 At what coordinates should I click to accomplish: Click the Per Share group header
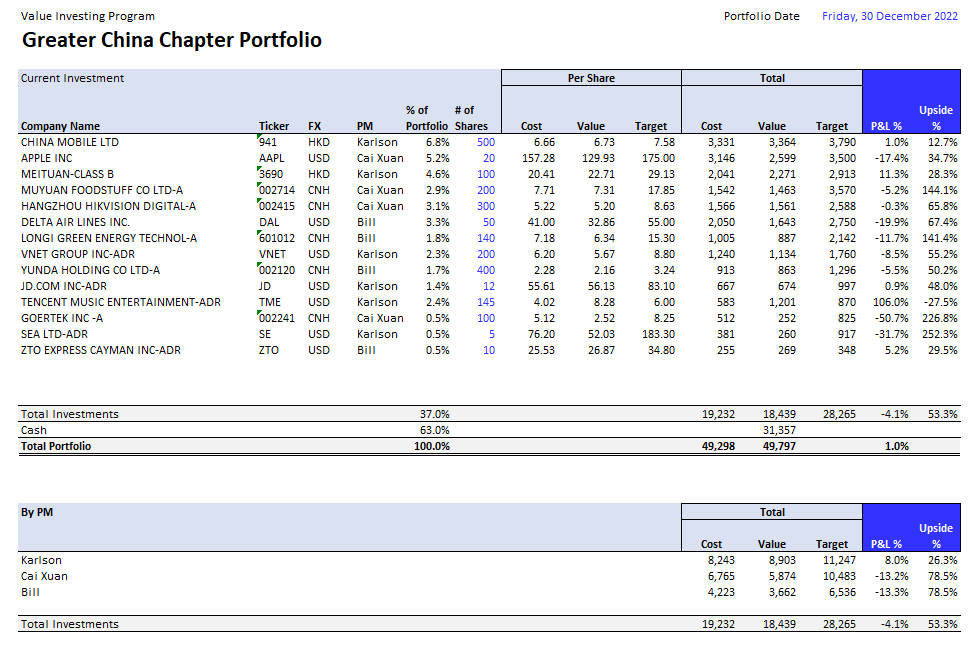point(591,78)
